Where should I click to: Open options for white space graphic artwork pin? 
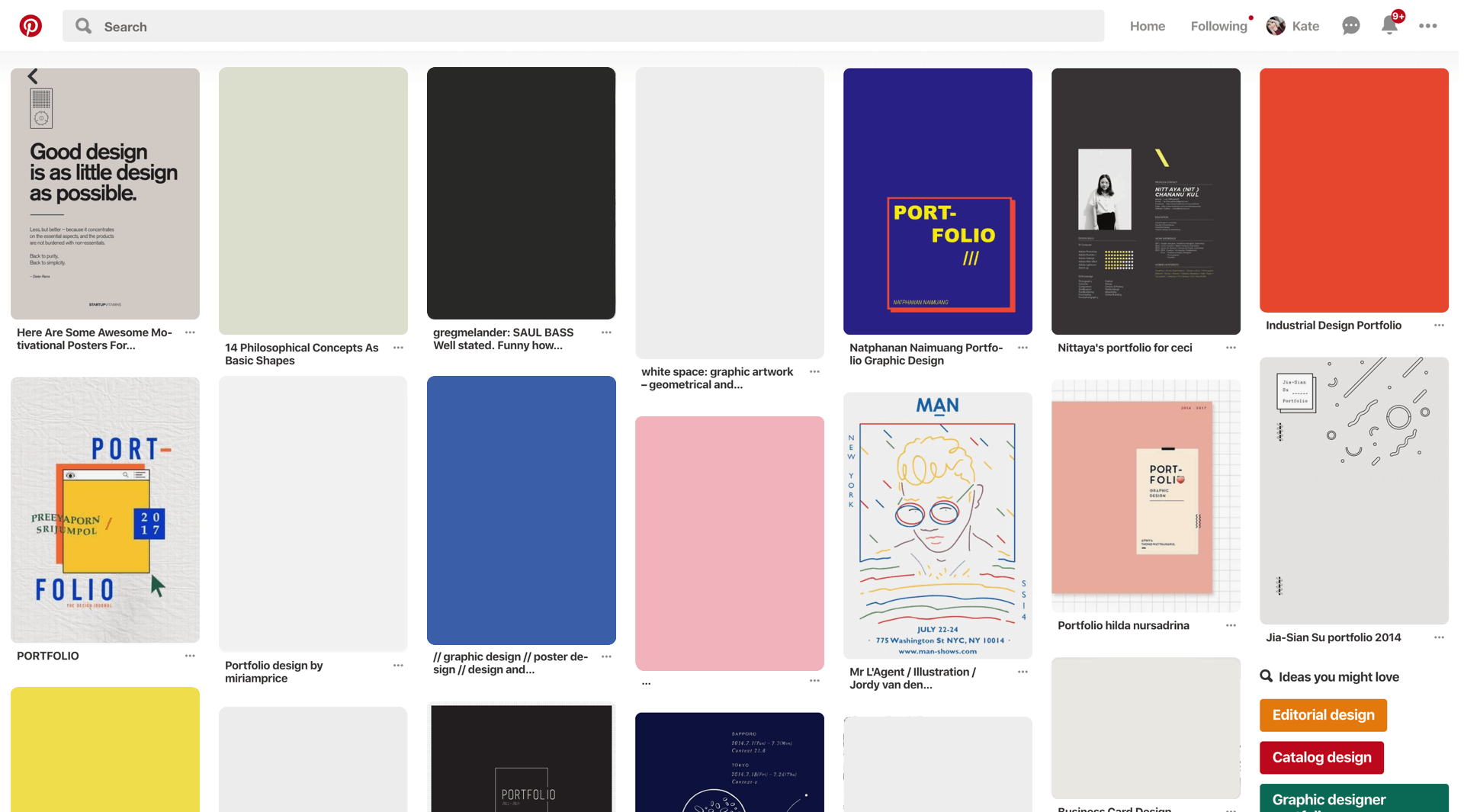click(x=814, y=372)
